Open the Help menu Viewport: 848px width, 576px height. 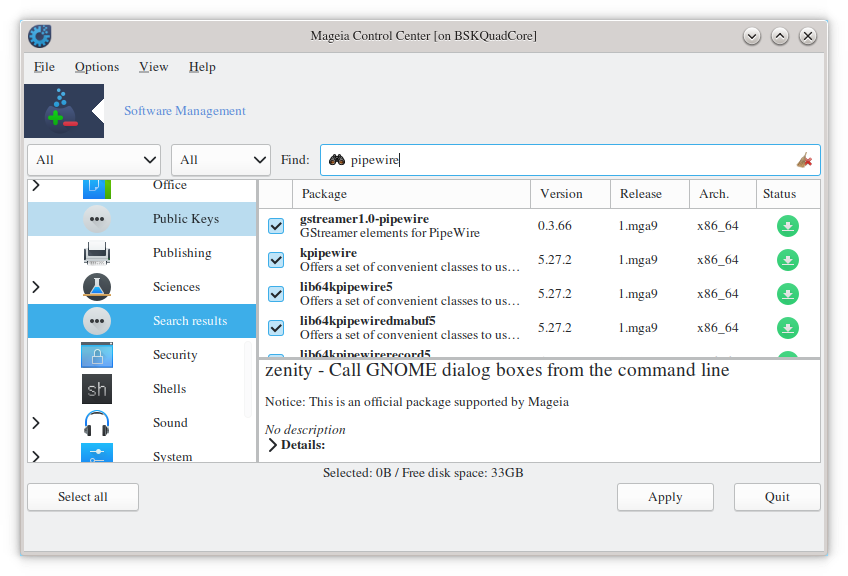coord(202,67)
